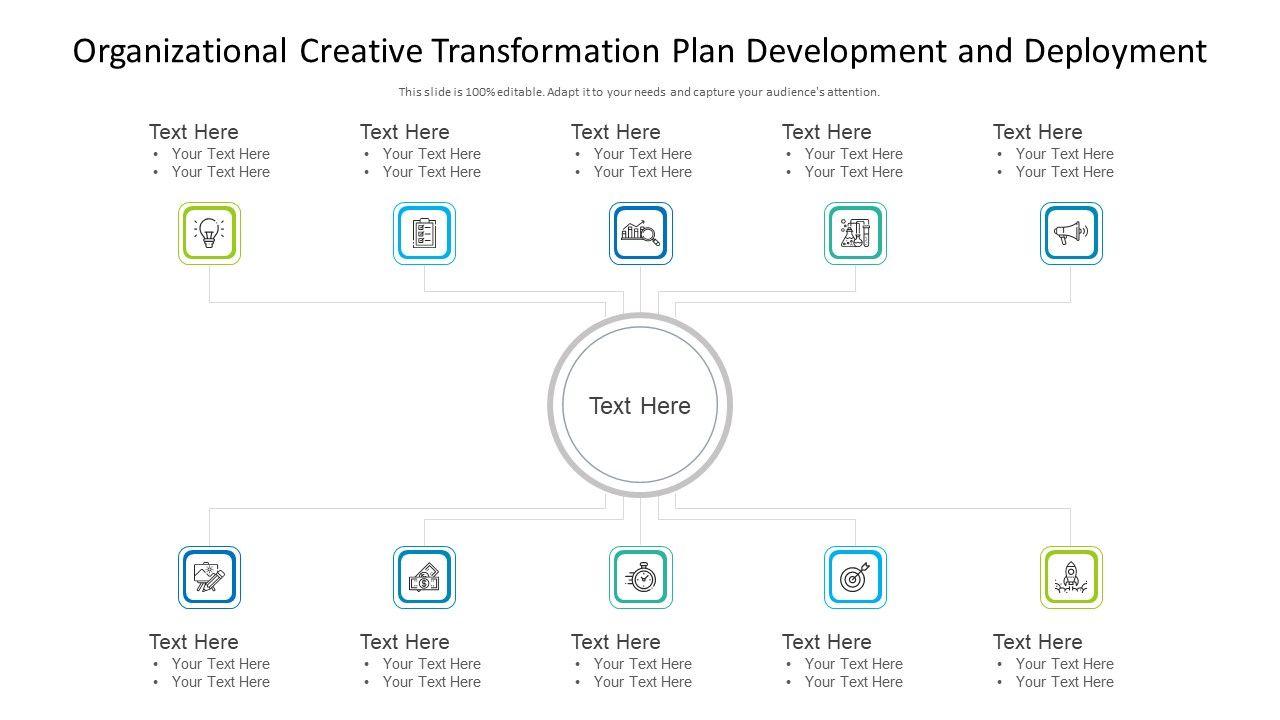Screen dimensions: 1280x720
Task: Click second bullet below the target heading
Action: (853, 682)
